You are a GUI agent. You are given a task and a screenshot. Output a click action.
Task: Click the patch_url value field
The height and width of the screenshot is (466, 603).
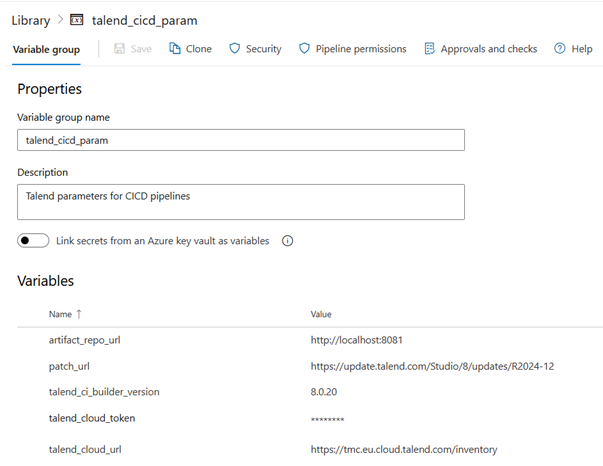[432, 366]
